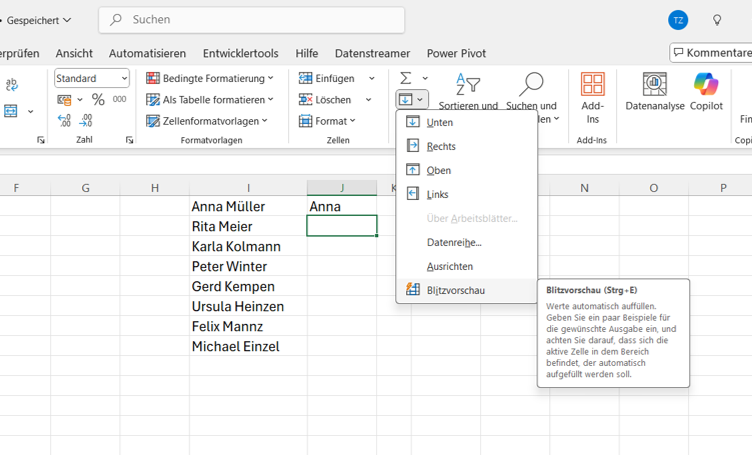Open the Bedingte Formatierung dropdown
Image resolution: width=752 pixels, height=455 pixels.
(x=210, y=78)
